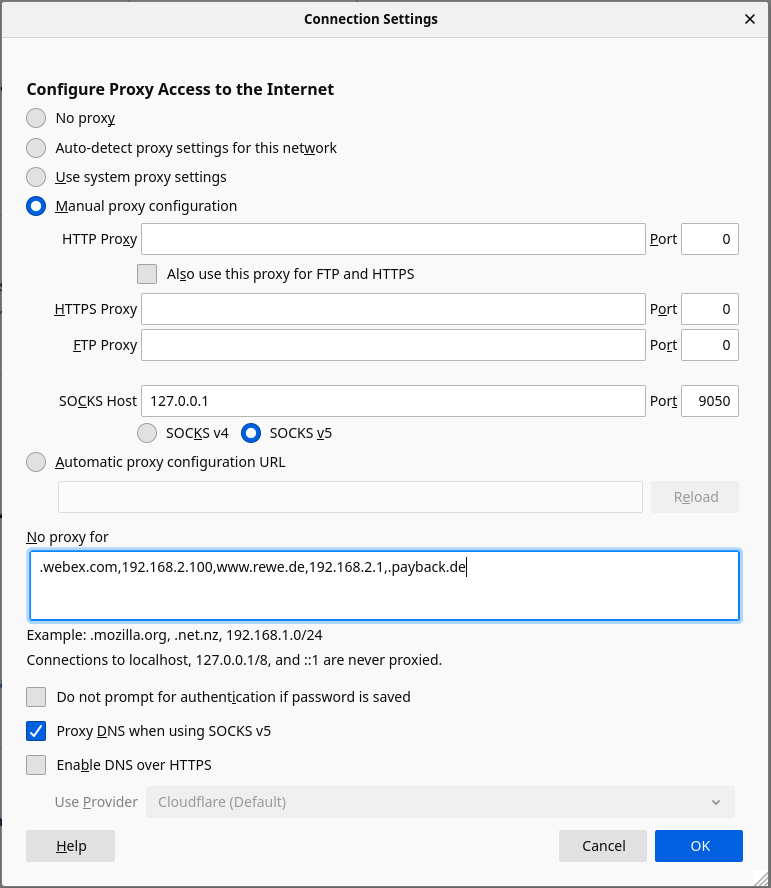The image size is (771, 888).
Task: Select Manual proxy configuration radio button
Action: (x=36, y=206)
